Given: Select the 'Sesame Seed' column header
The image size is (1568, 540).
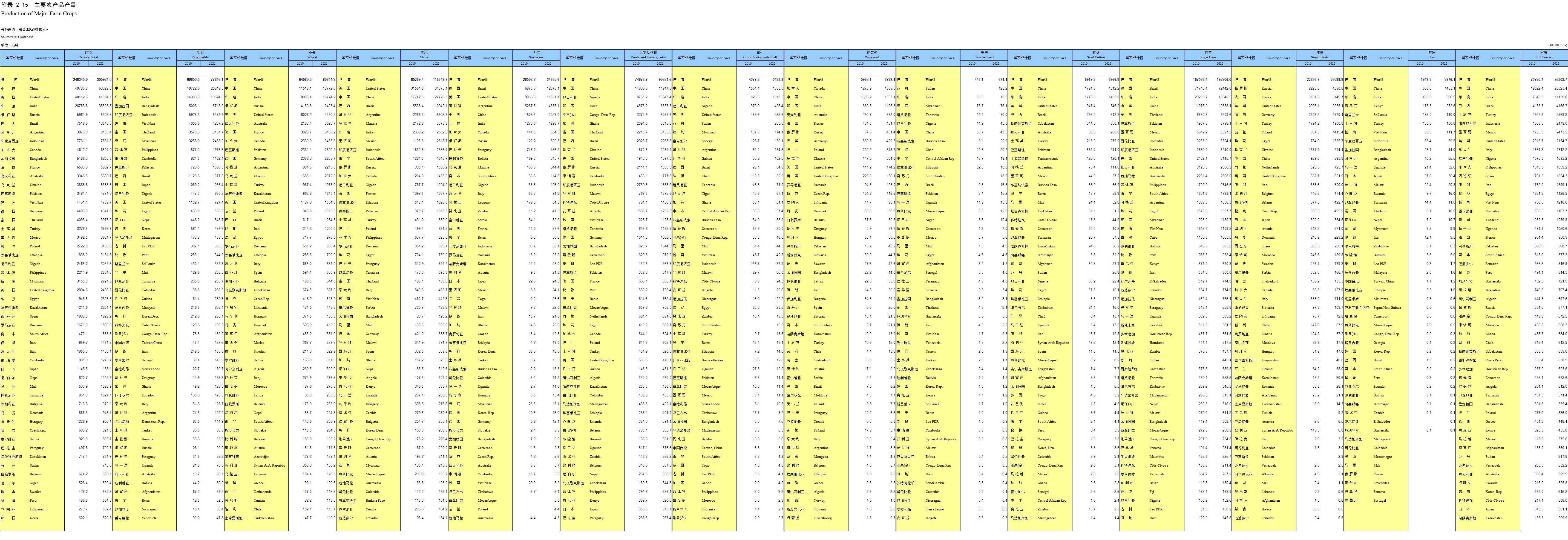Looking at the screenshot, I should pyautogui.click(x=984, y=57).
